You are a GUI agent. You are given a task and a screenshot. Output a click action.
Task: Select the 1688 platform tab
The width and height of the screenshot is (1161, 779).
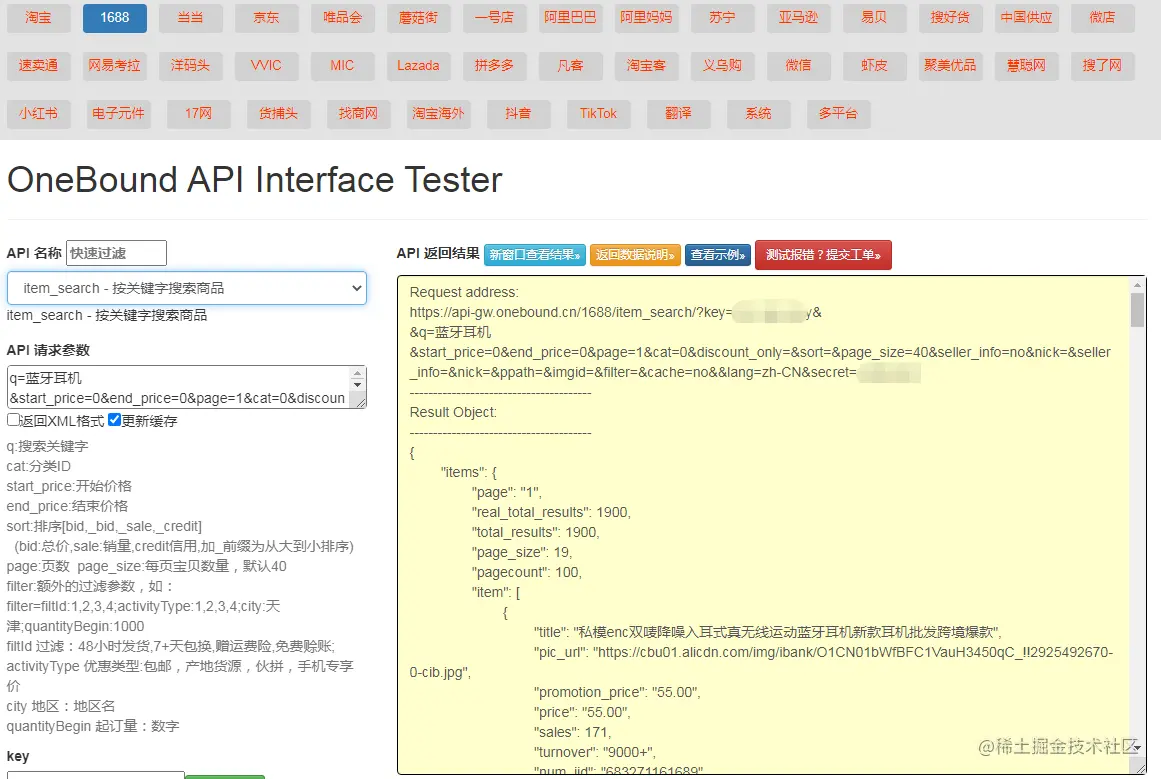tap(115, 18)
